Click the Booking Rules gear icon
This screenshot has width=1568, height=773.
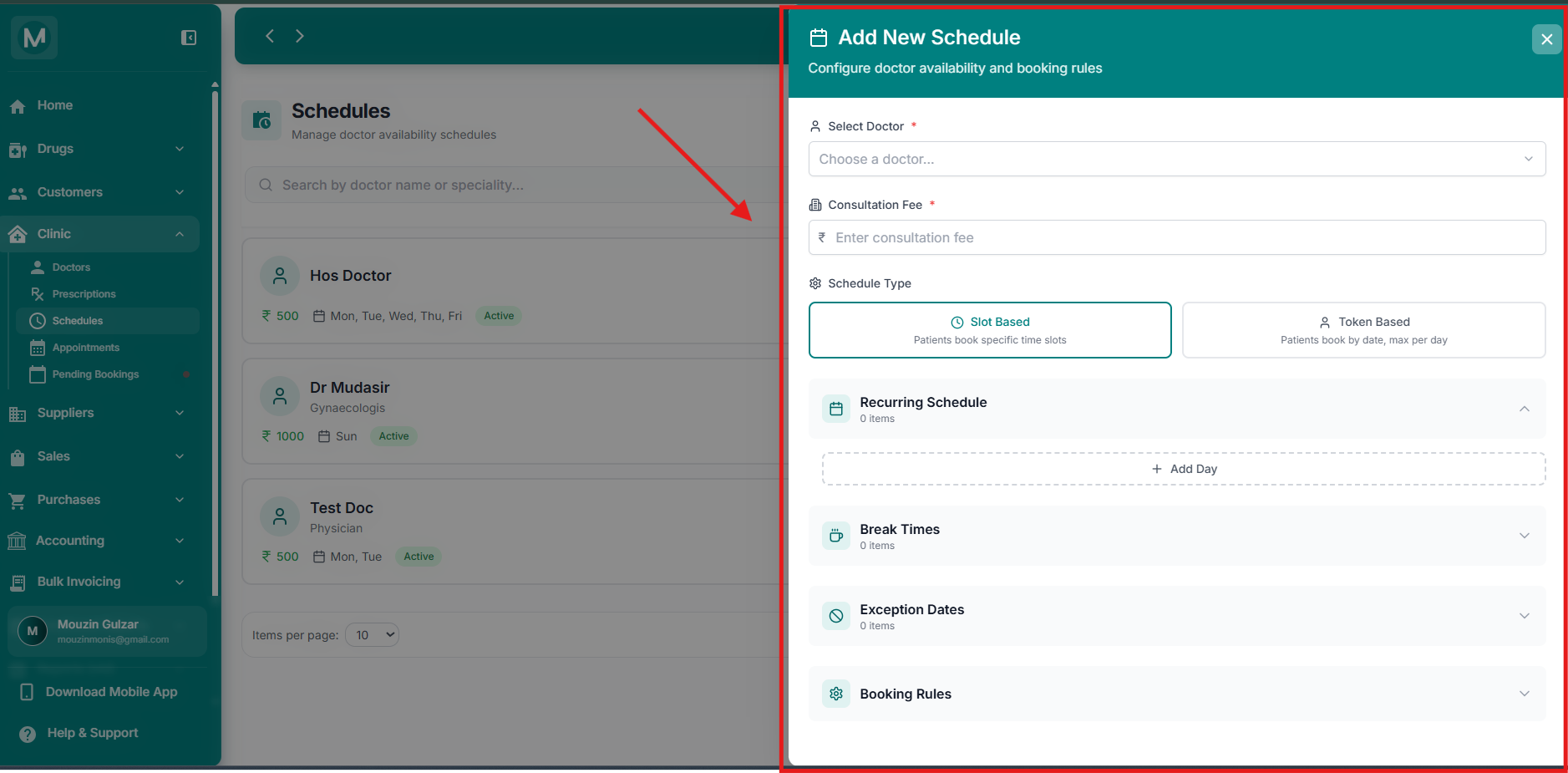pyautogui.click(x=836, y=694)
